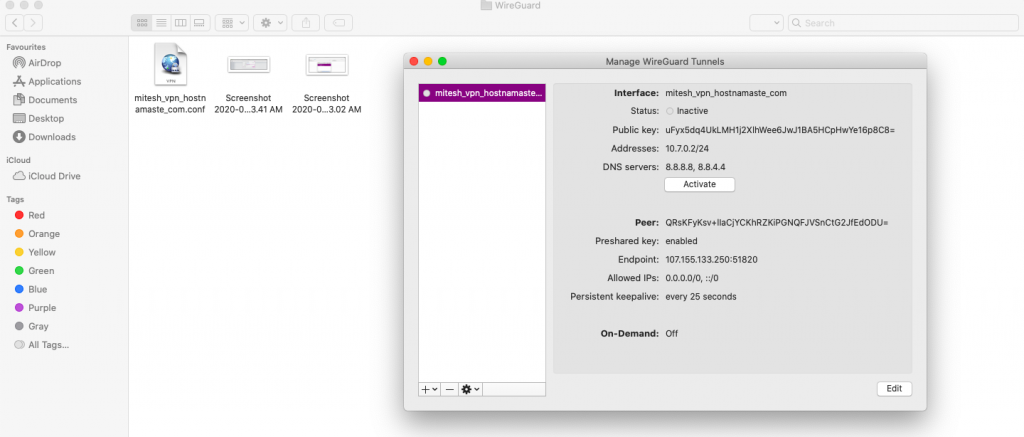Select the Purple tag
1024x437 pixels.
(x=35, y=308)
